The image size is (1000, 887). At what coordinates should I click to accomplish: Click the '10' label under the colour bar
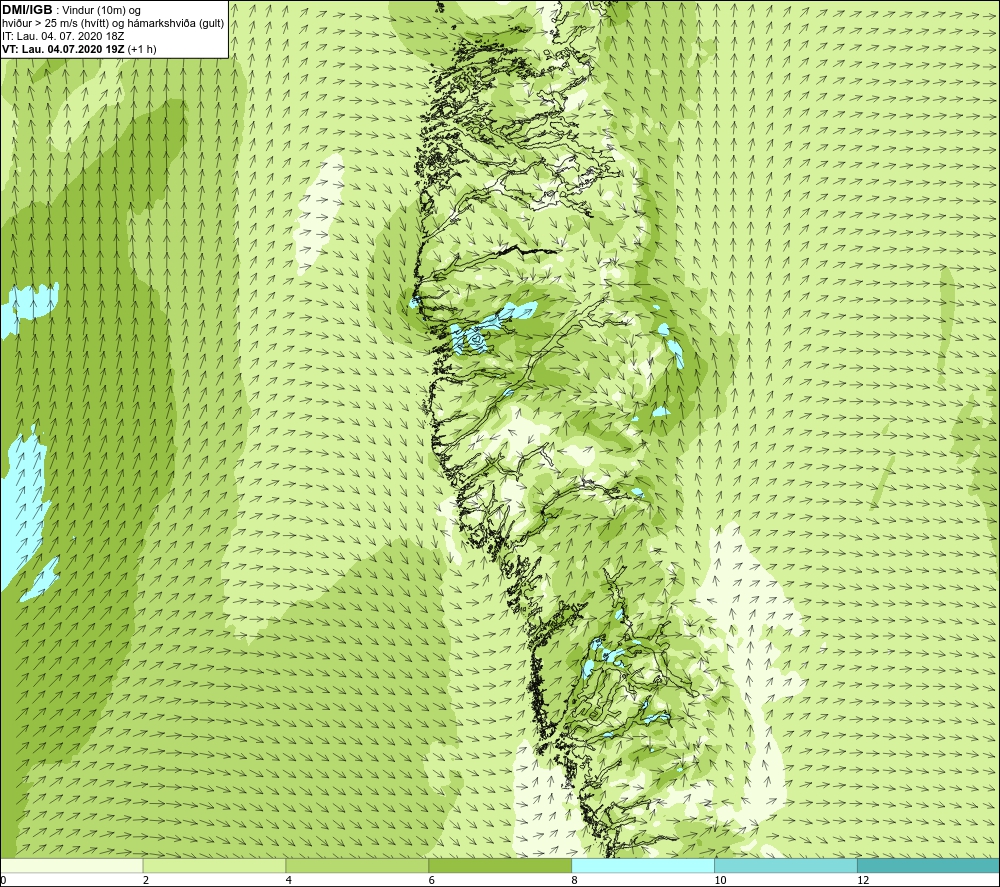click(720, 881)
